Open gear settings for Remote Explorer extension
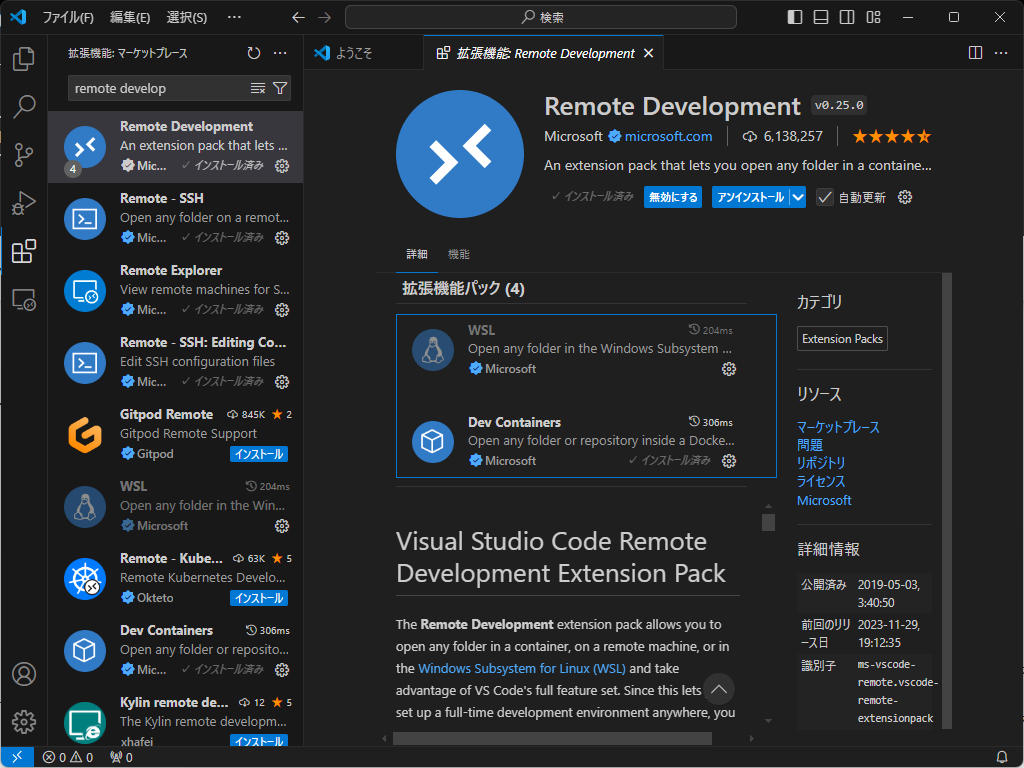Image resolution: width=1024 pixels, height=768 pixels. 282,310
